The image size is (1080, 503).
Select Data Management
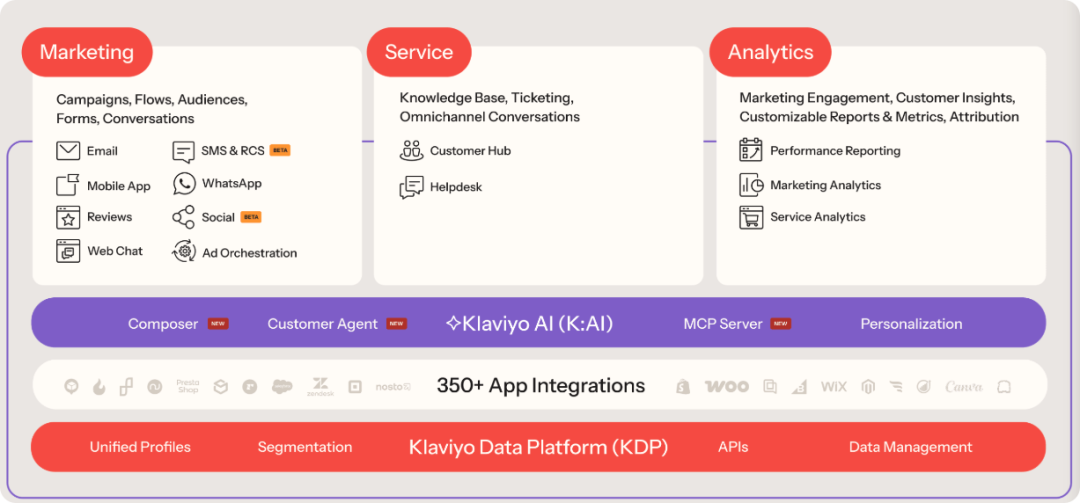(x=911, y=447)
